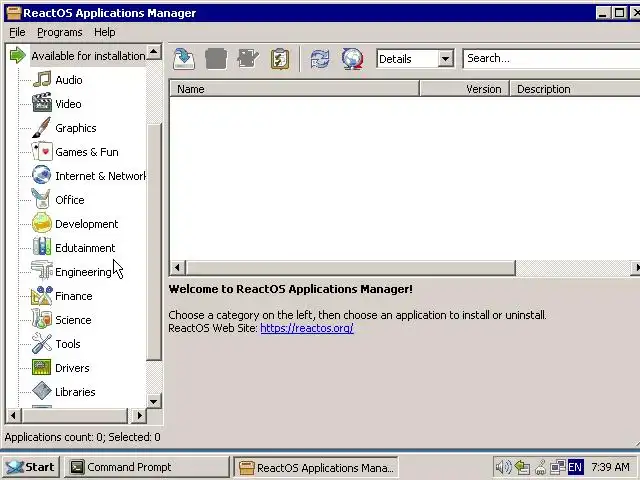Click the category tree scroll left arrow
This screenshot has width=640, height=480.
13,416
